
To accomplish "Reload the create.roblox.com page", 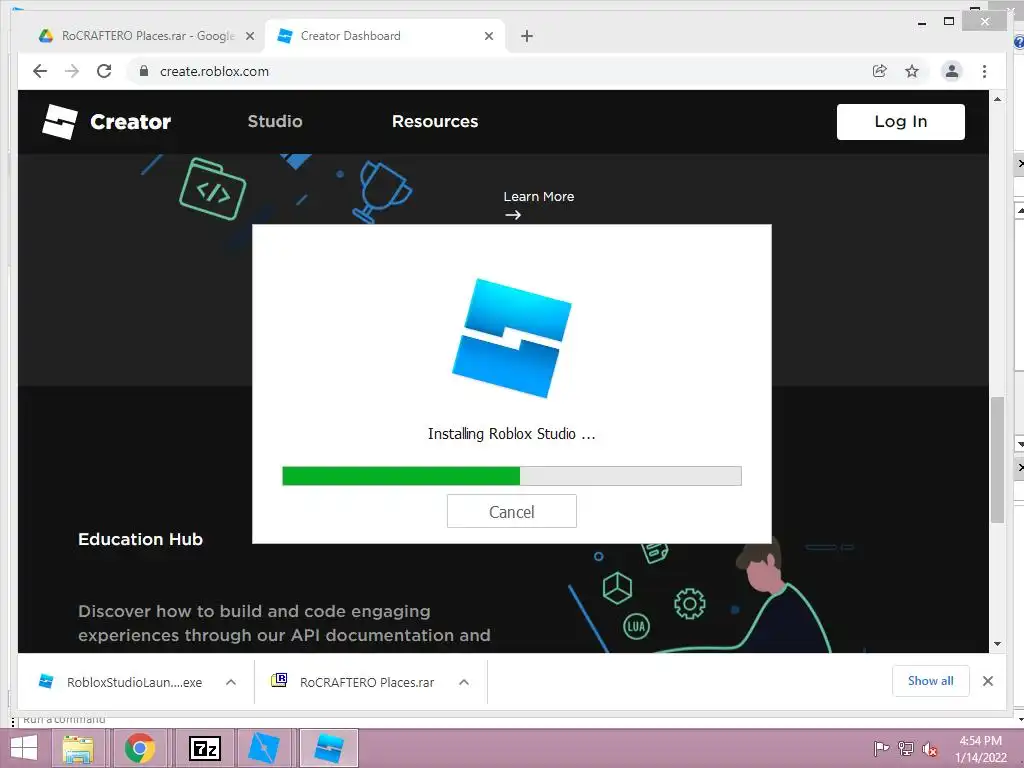I will 104,71.
